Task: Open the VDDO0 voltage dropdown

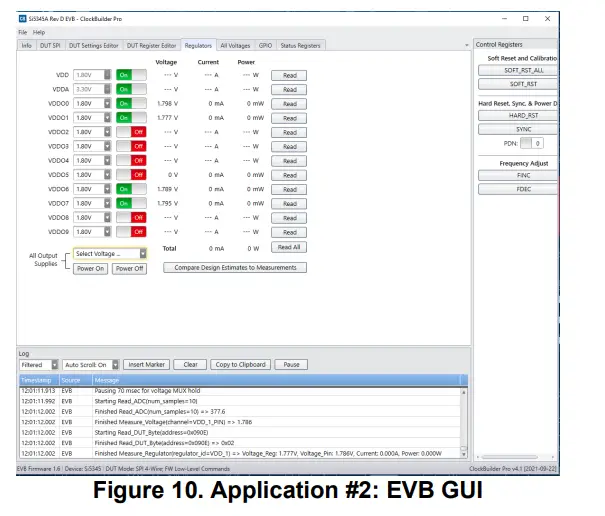Action: point(92,103)
